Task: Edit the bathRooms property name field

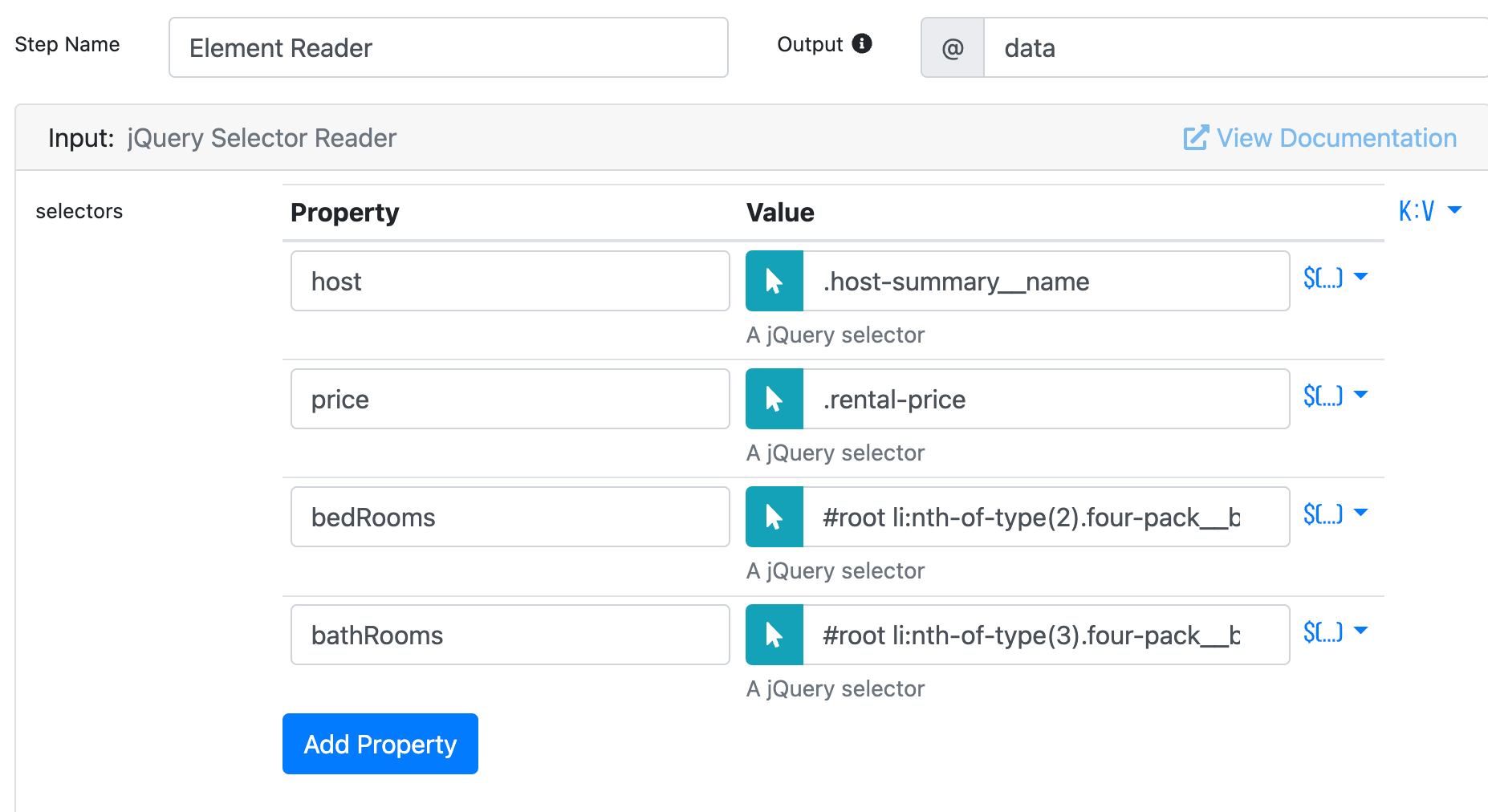Action: tap(510, 635)
